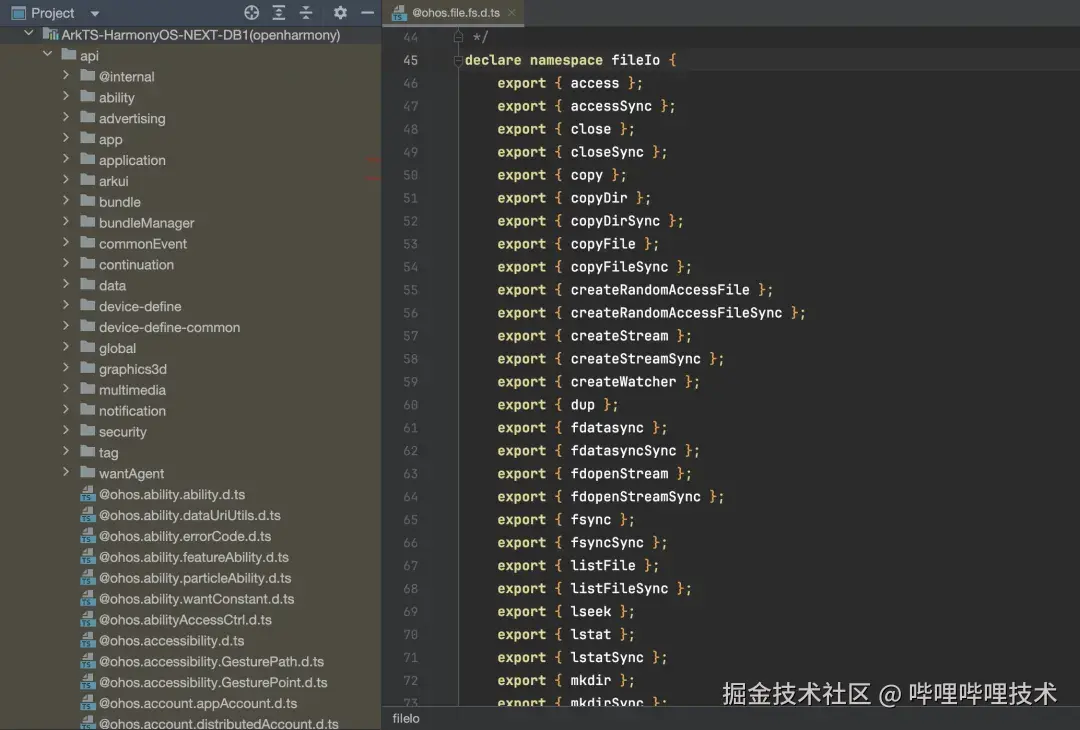Expand the wantAgent folder
This screenshot has width=1080, height=730.
66,472
